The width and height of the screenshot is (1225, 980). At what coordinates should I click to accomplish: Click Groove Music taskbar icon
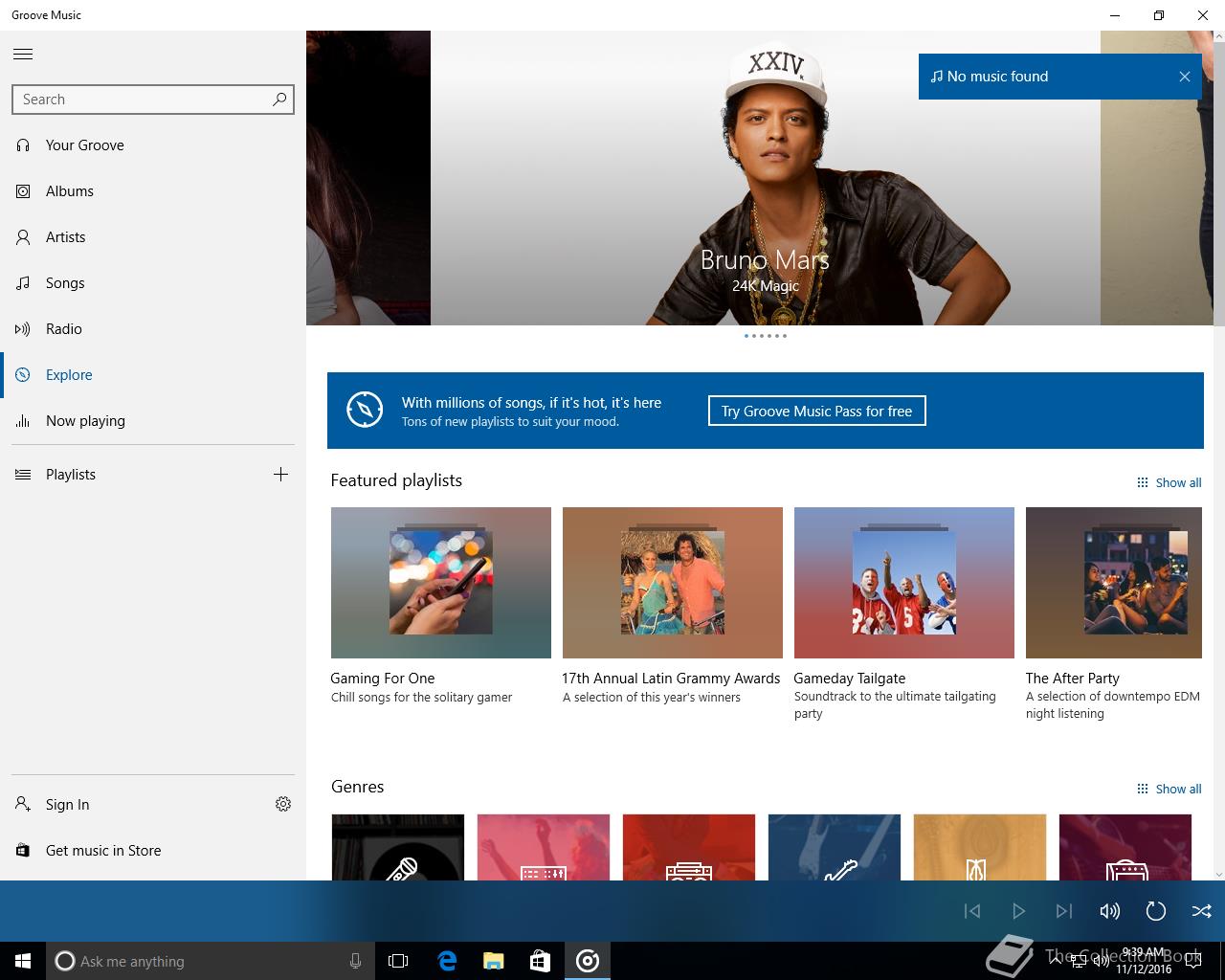[588, 961]
